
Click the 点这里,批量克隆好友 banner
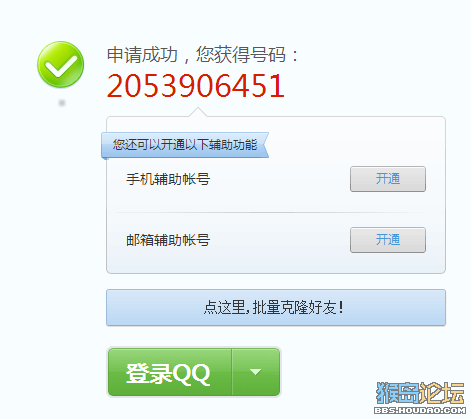(x=276, y=307)
